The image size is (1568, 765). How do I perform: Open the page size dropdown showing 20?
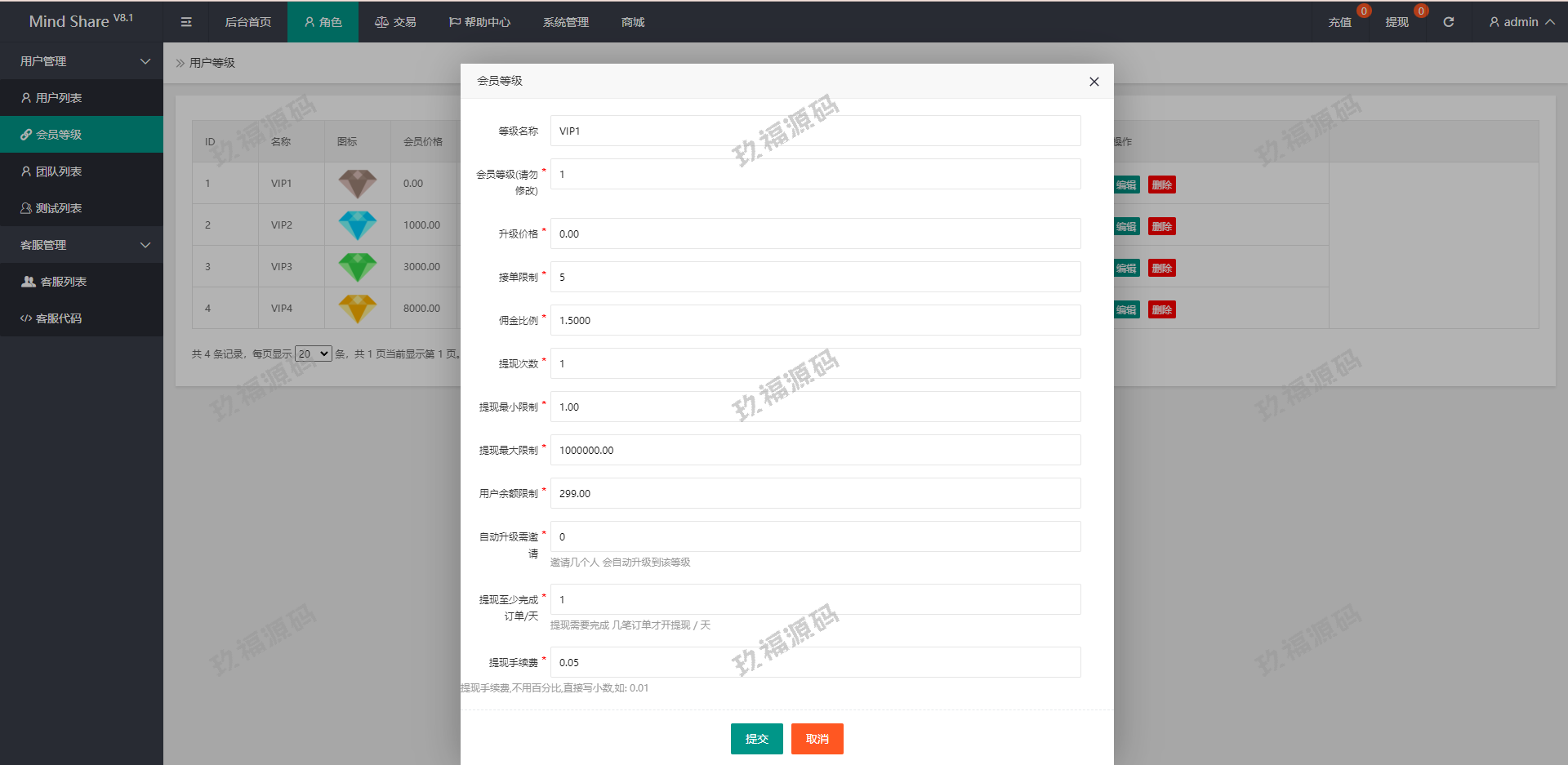[313, 354]
